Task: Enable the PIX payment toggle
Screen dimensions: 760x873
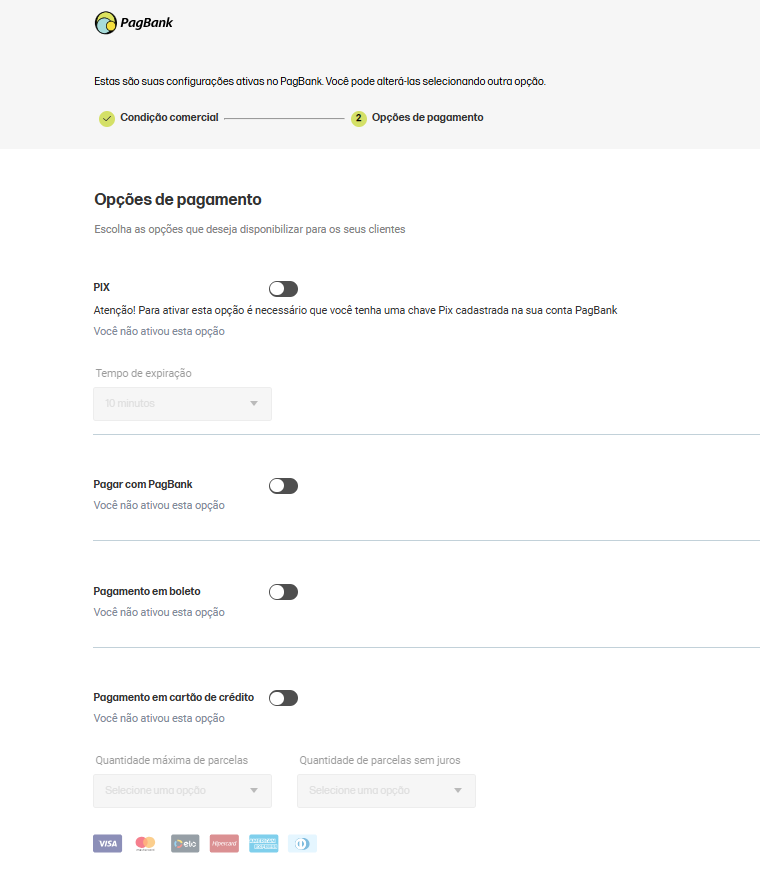Action: pos(283,289)
